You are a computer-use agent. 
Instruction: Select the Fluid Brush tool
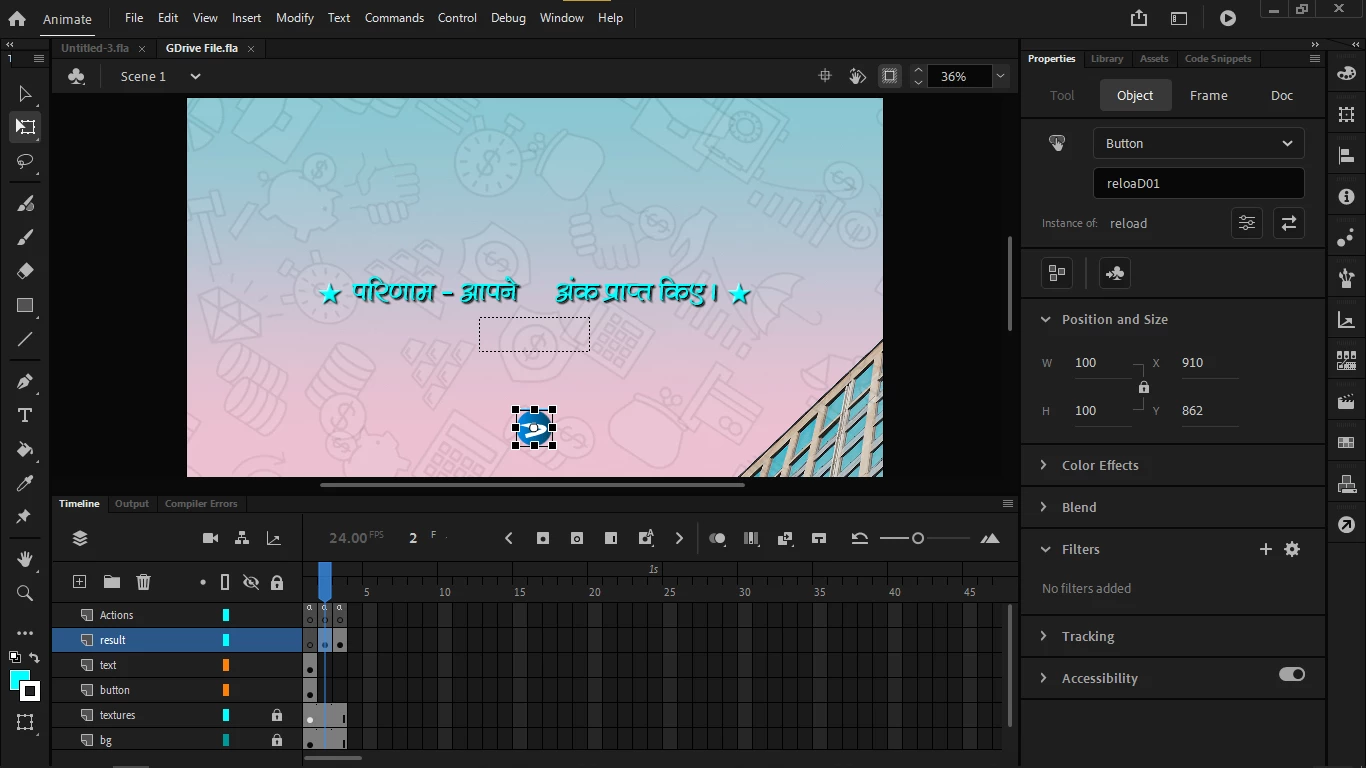pyautogui.click(x=25, y=203)
